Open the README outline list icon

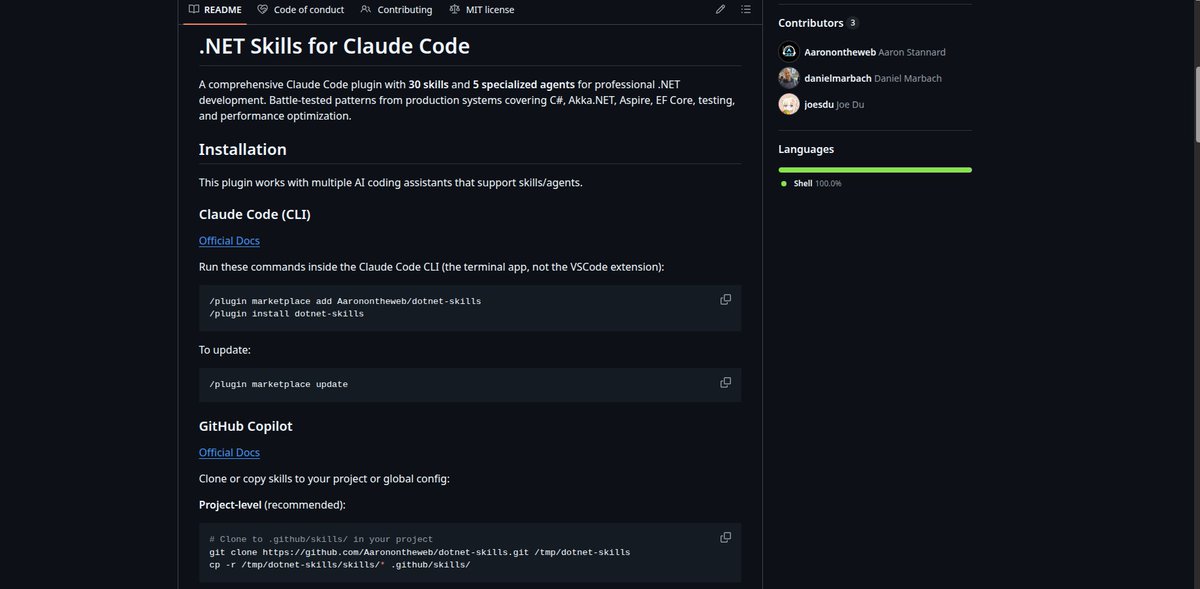(746, 9)
